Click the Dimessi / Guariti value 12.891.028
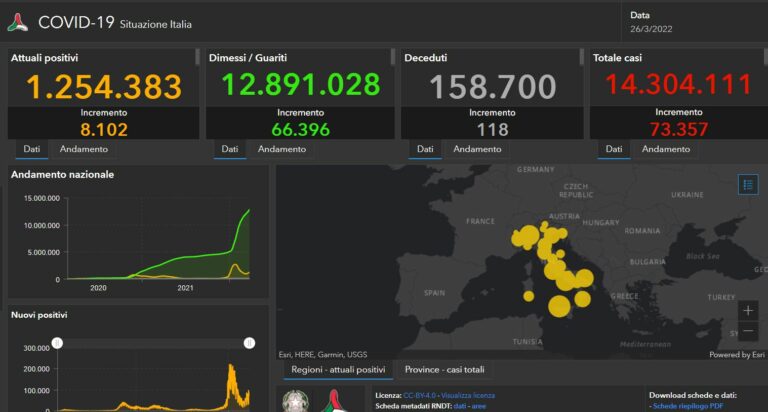The height and width of the screenshot is (412, 768). pyautogui.click(x=301, y=84)
